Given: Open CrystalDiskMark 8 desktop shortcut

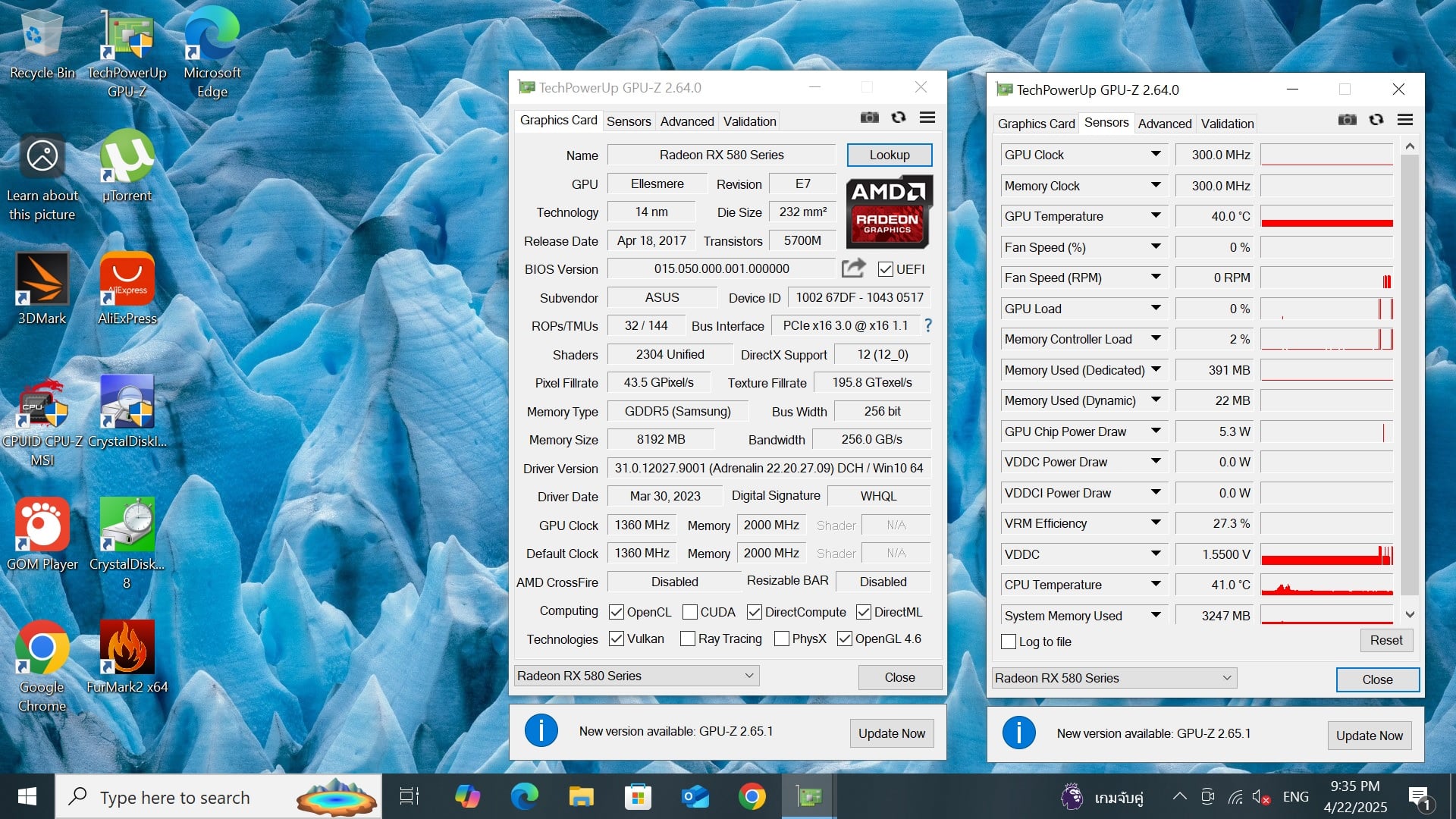Looking at the screenshot, I should click(127, 544).
